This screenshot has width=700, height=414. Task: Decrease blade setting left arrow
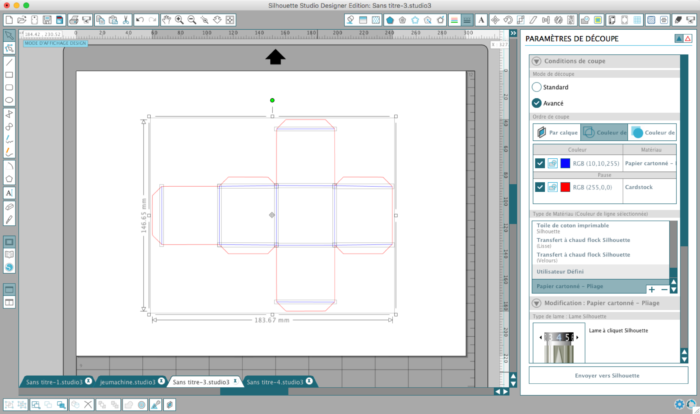[541, 338]
